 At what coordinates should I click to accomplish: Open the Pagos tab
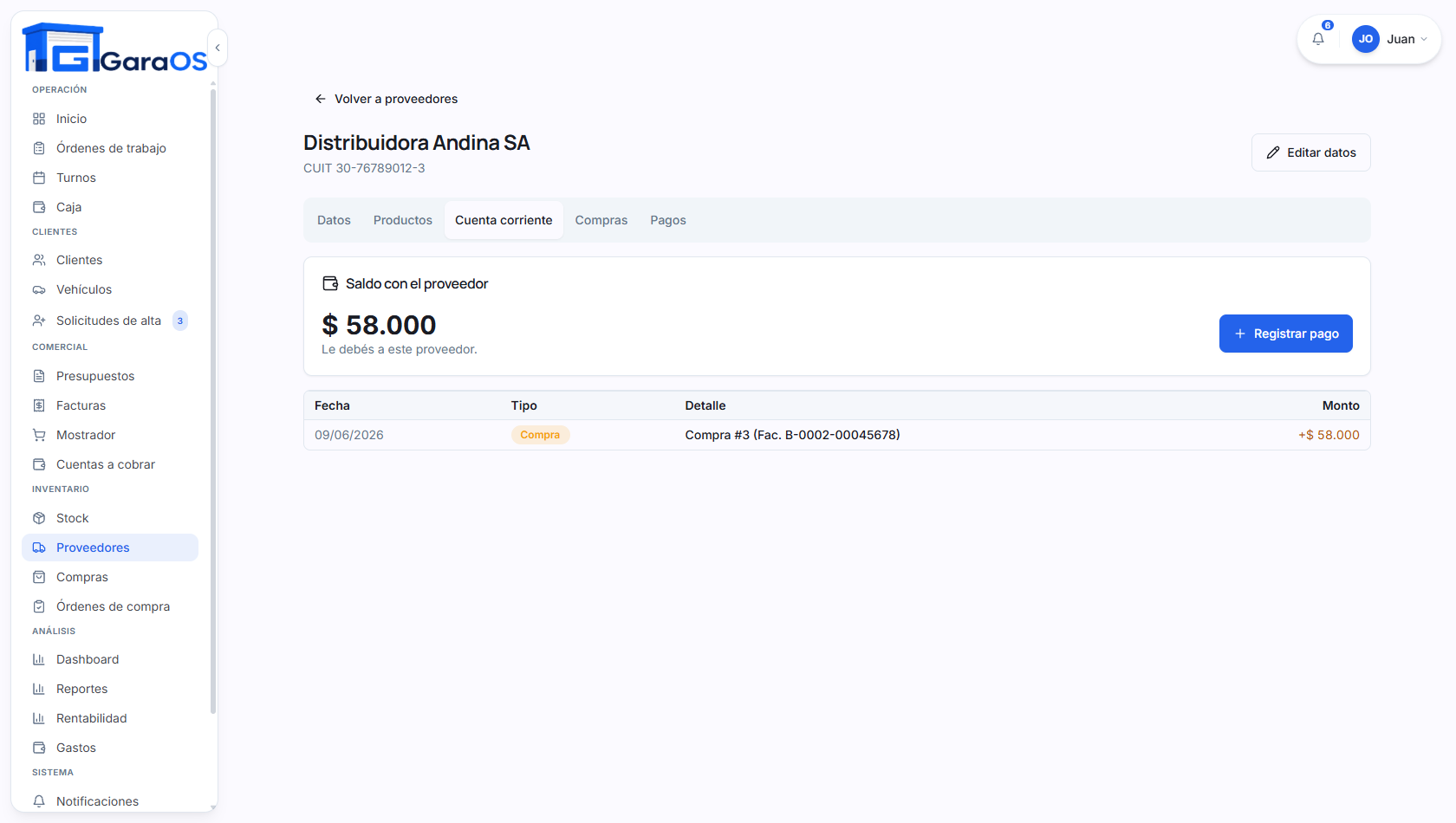click(668, 220)
